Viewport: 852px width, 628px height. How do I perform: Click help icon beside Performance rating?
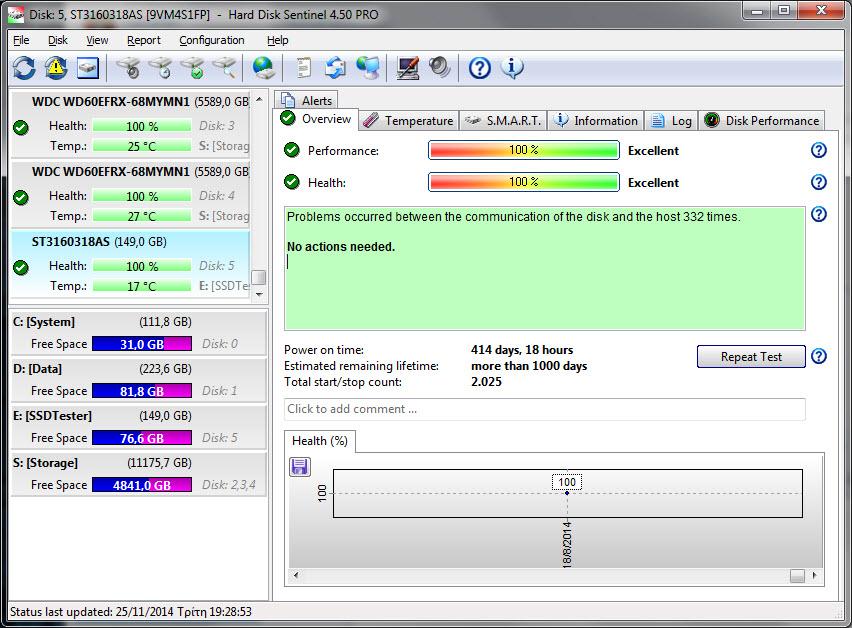[x=819, y=150]
